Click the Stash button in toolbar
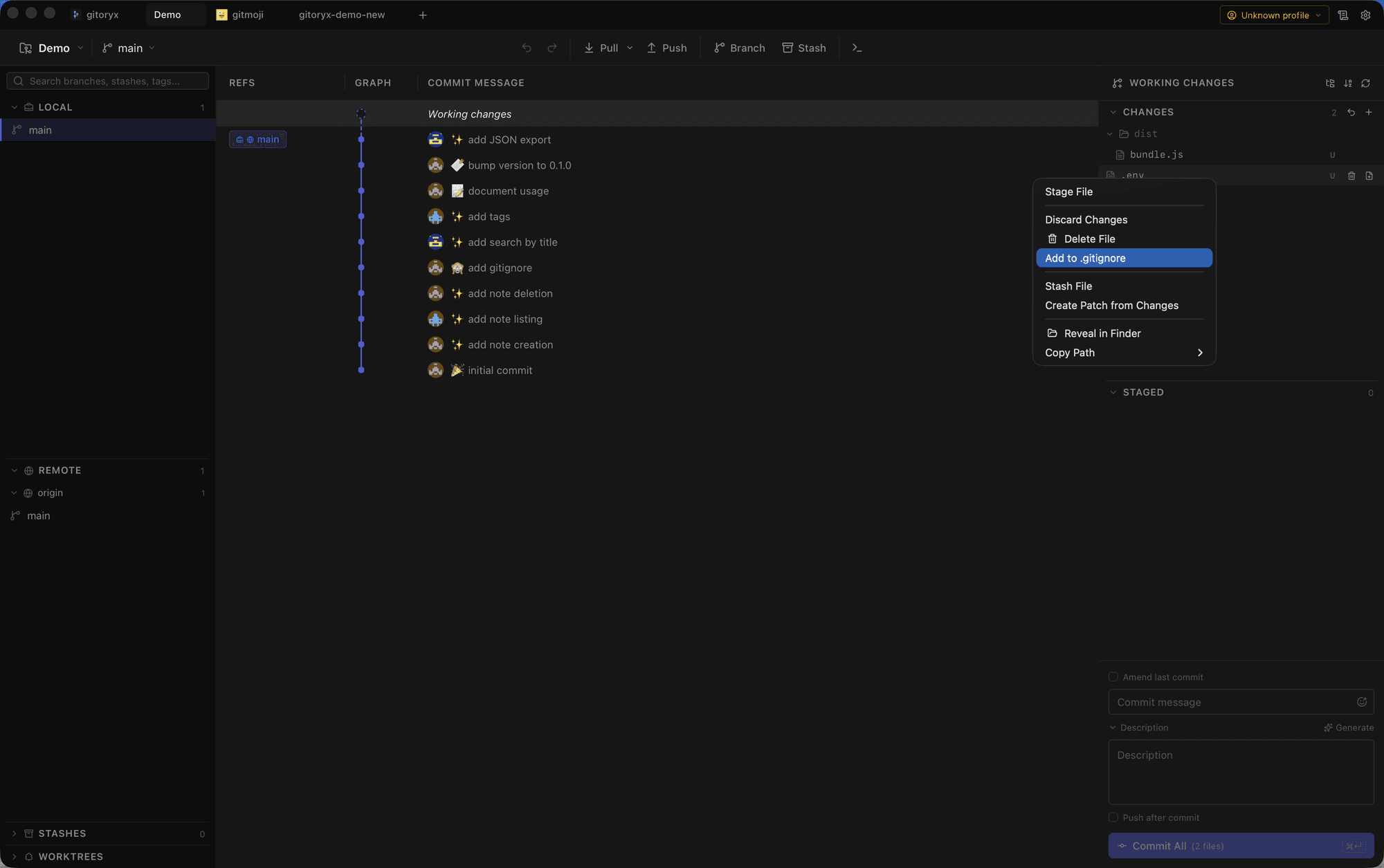 click(804, 48)
